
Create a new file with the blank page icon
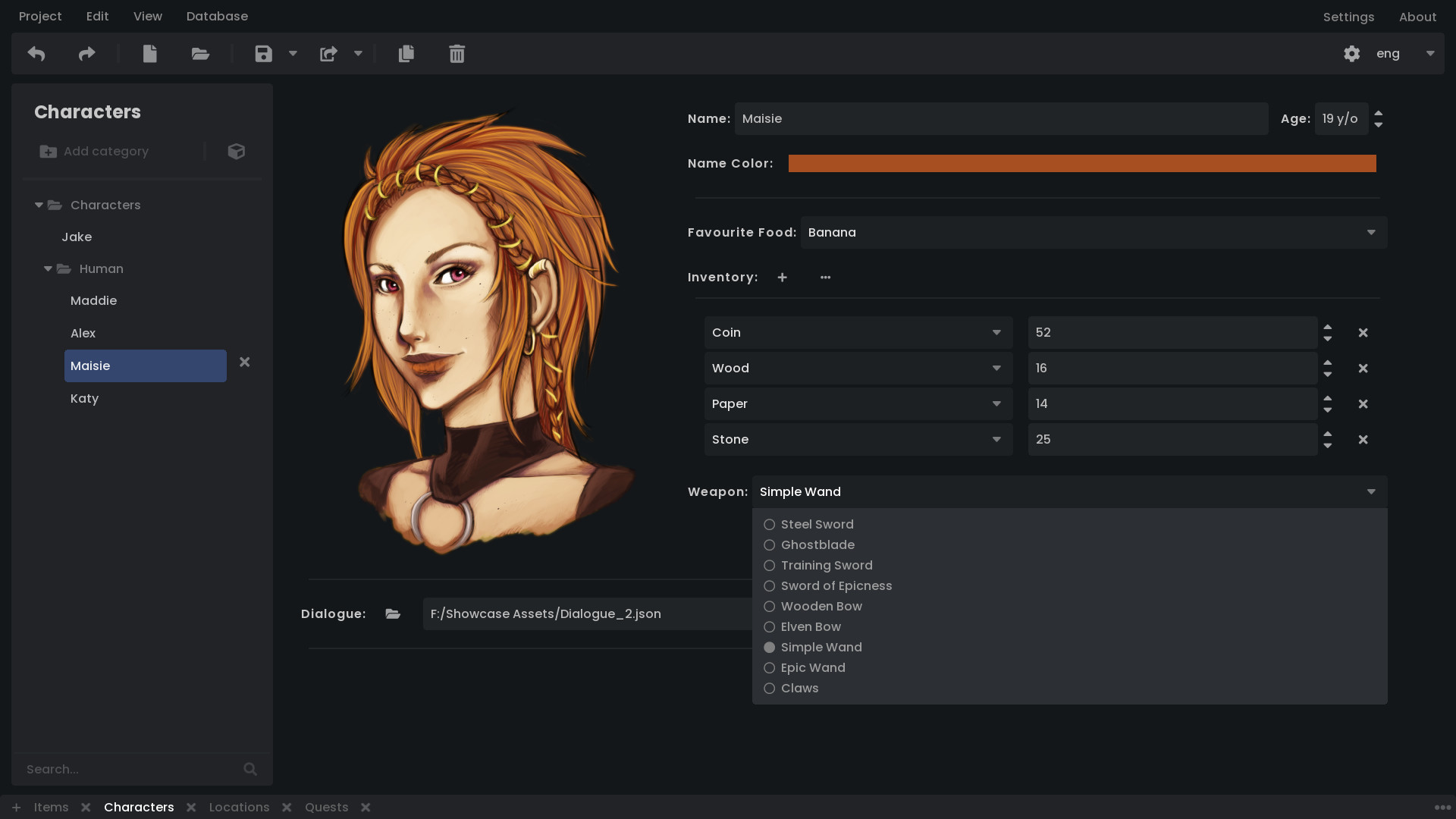pyautogui.click(x=149, y=53)
